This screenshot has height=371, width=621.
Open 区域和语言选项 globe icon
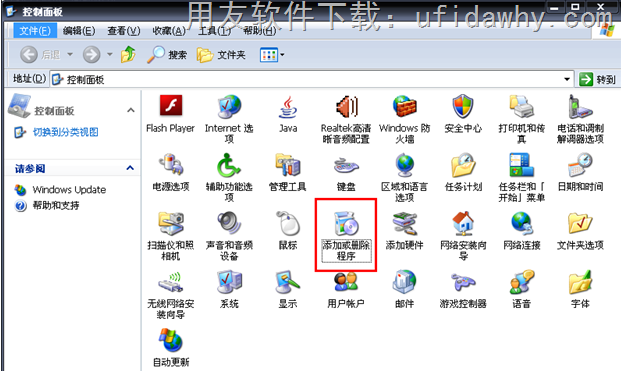(405, 165)
